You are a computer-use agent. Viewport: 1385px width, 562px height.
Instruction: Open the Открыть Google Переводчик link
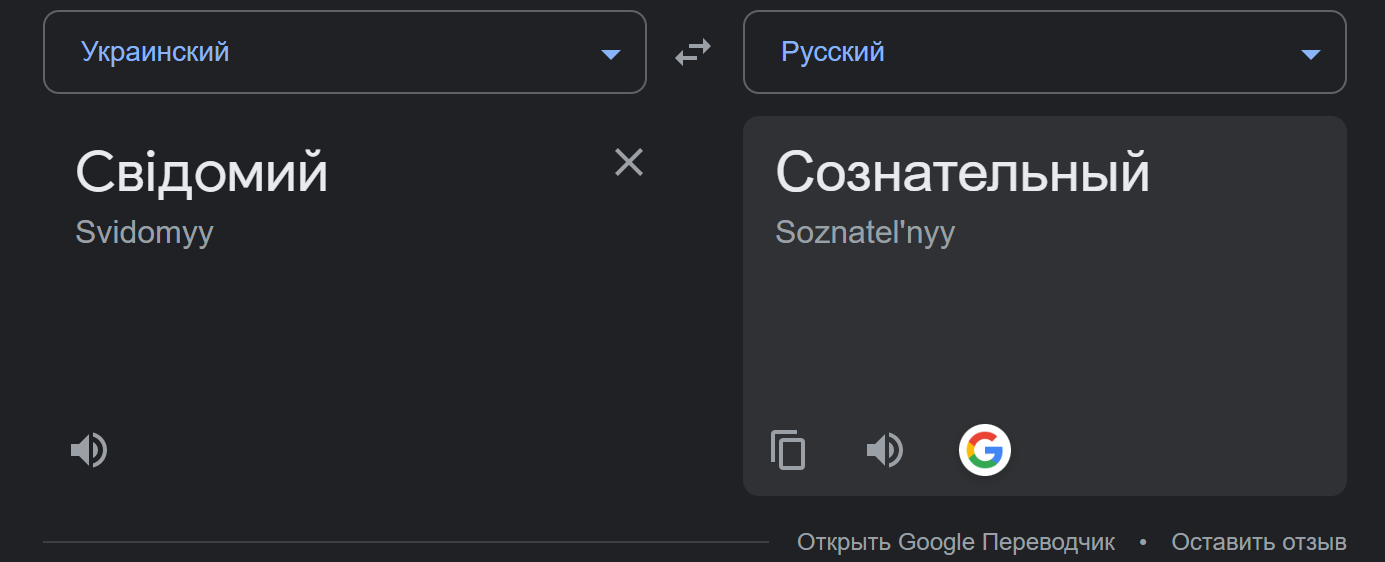click(x=956, y=542)
